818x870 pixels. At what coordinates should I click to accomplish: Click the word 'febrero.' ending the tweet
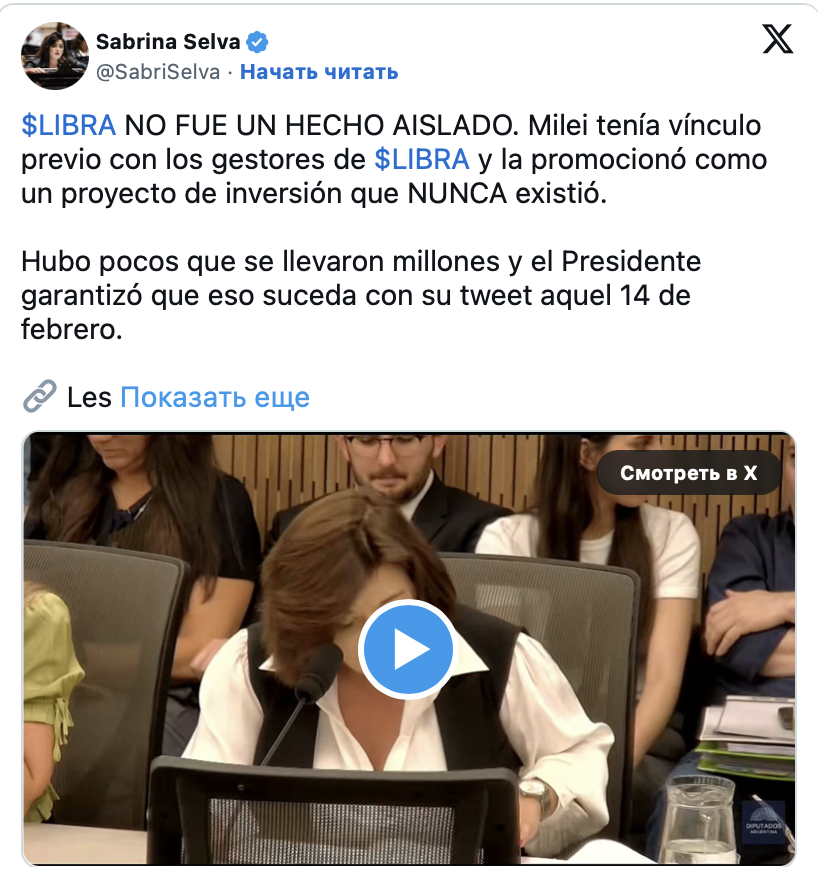[x=72, y=330]
